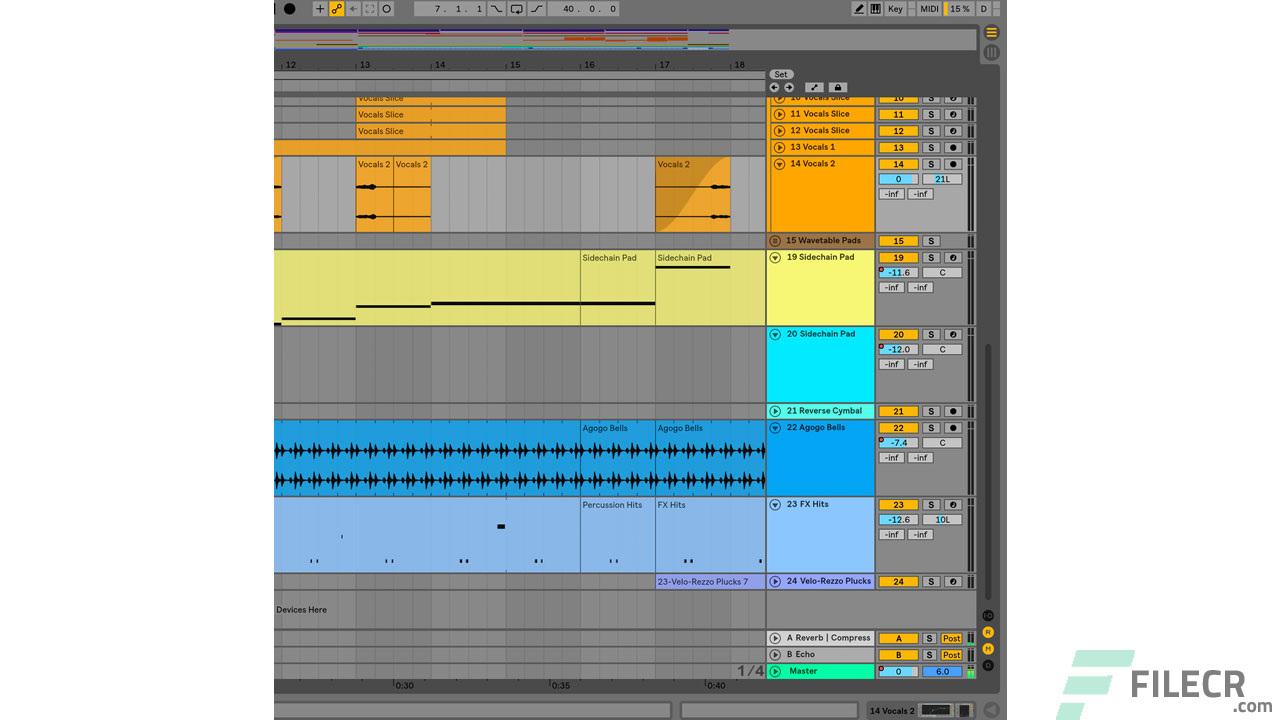Toggle Key Map Mode button
This screenshot has width=1280, height=720.
coord(895,9)
